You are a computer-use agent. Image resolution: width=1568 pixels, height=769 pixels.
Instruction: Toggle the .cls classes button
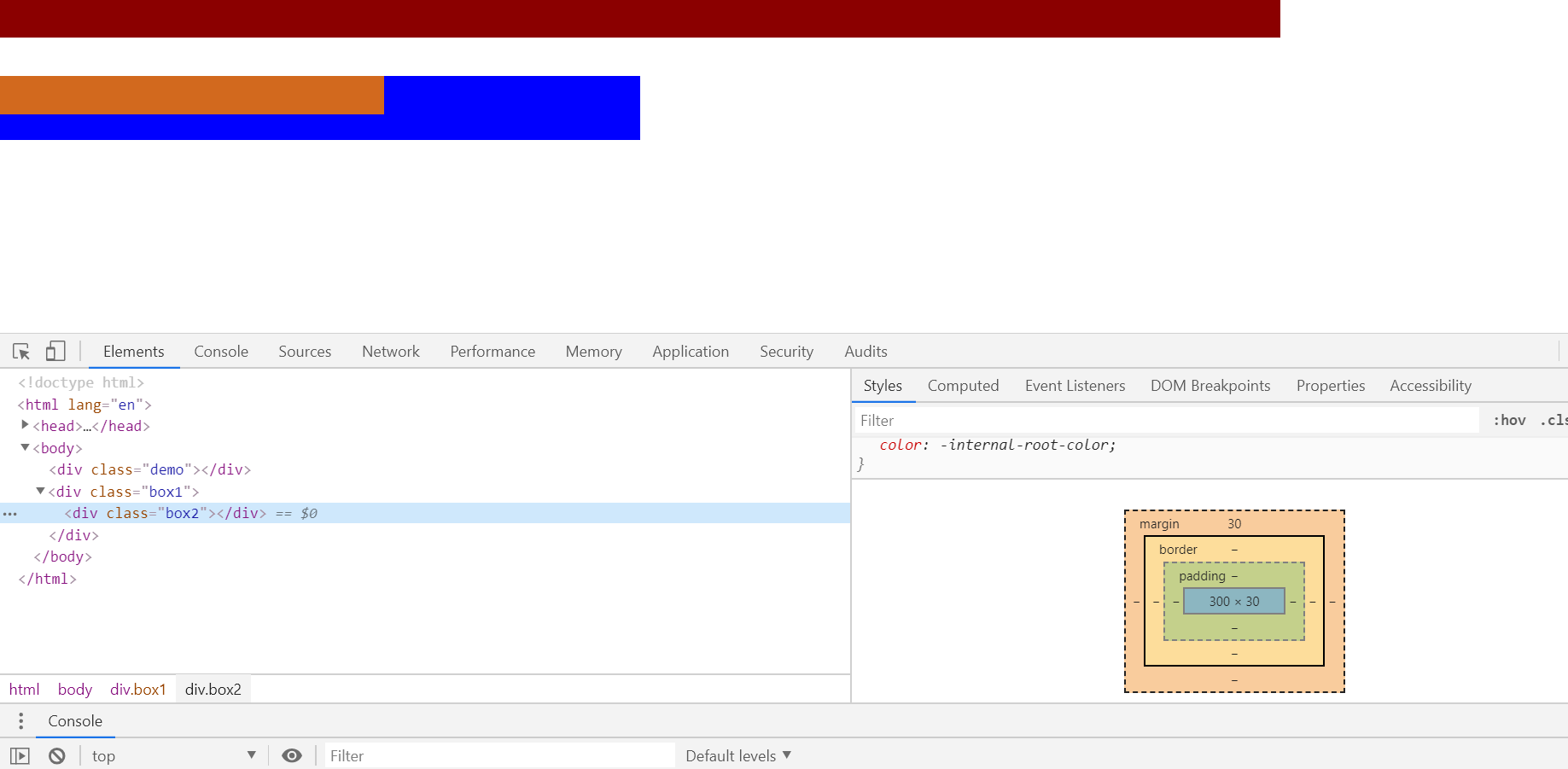1553,420
